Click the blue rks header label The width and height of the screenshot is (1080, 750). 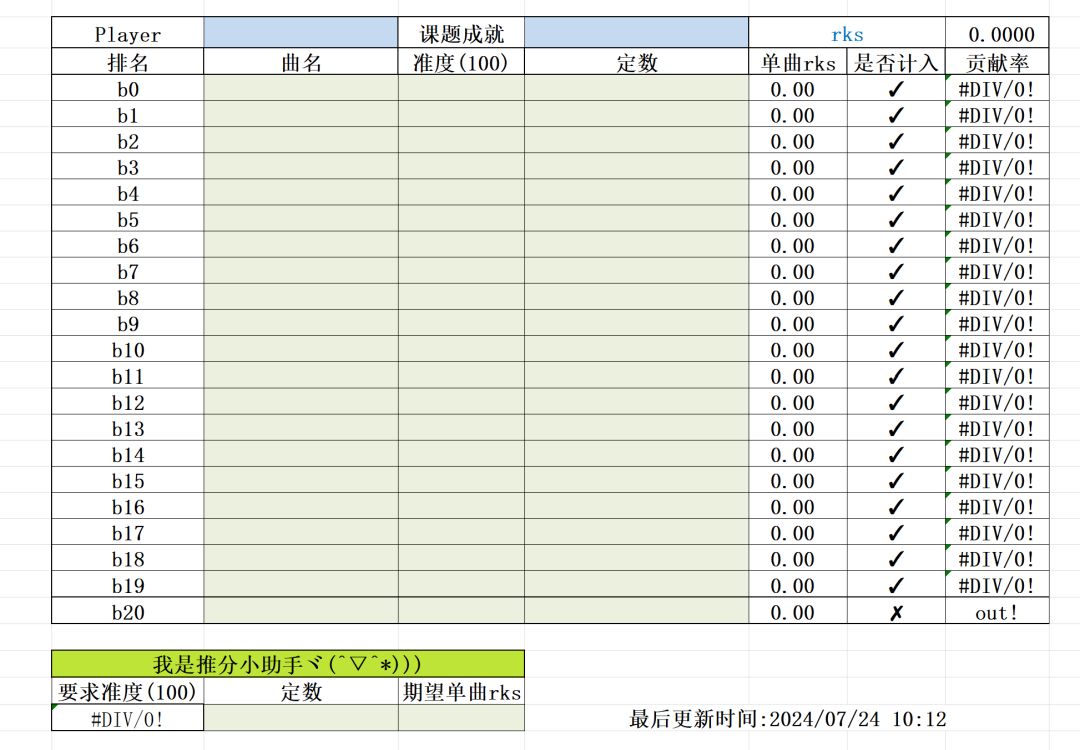tap(847, 34)
